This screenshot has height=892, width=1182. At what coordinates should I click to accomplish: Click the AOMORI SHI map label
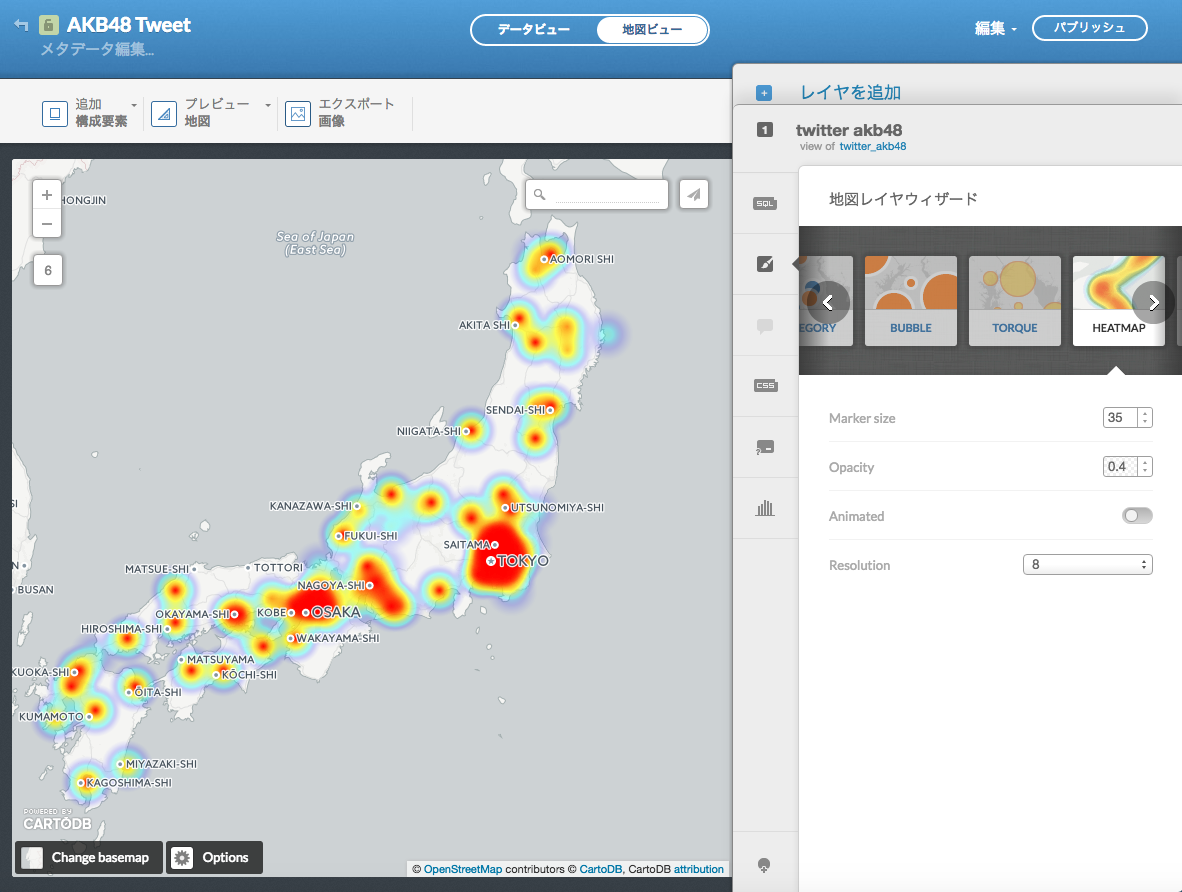(582, 259)
